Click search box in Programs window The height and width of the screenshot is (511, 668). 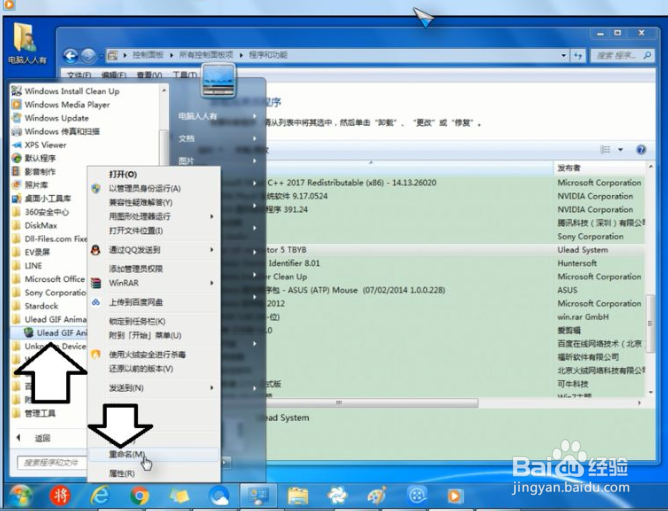pos(622,55)
